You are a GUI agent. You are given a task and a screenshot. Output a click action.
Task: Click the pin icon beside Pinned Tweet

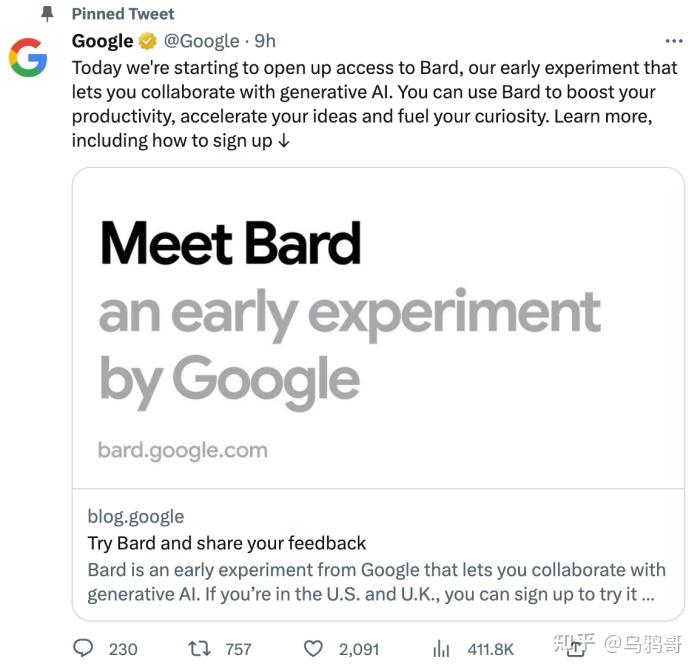[47, 14]
